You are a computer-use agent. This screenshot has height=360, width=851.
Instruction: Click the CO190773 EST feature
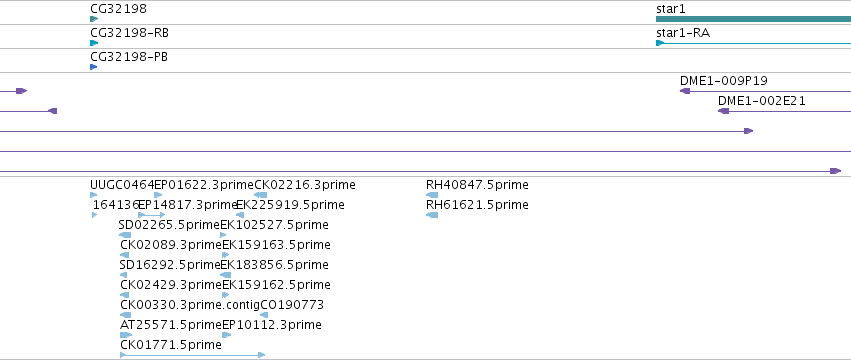click(x=264, y=315)
